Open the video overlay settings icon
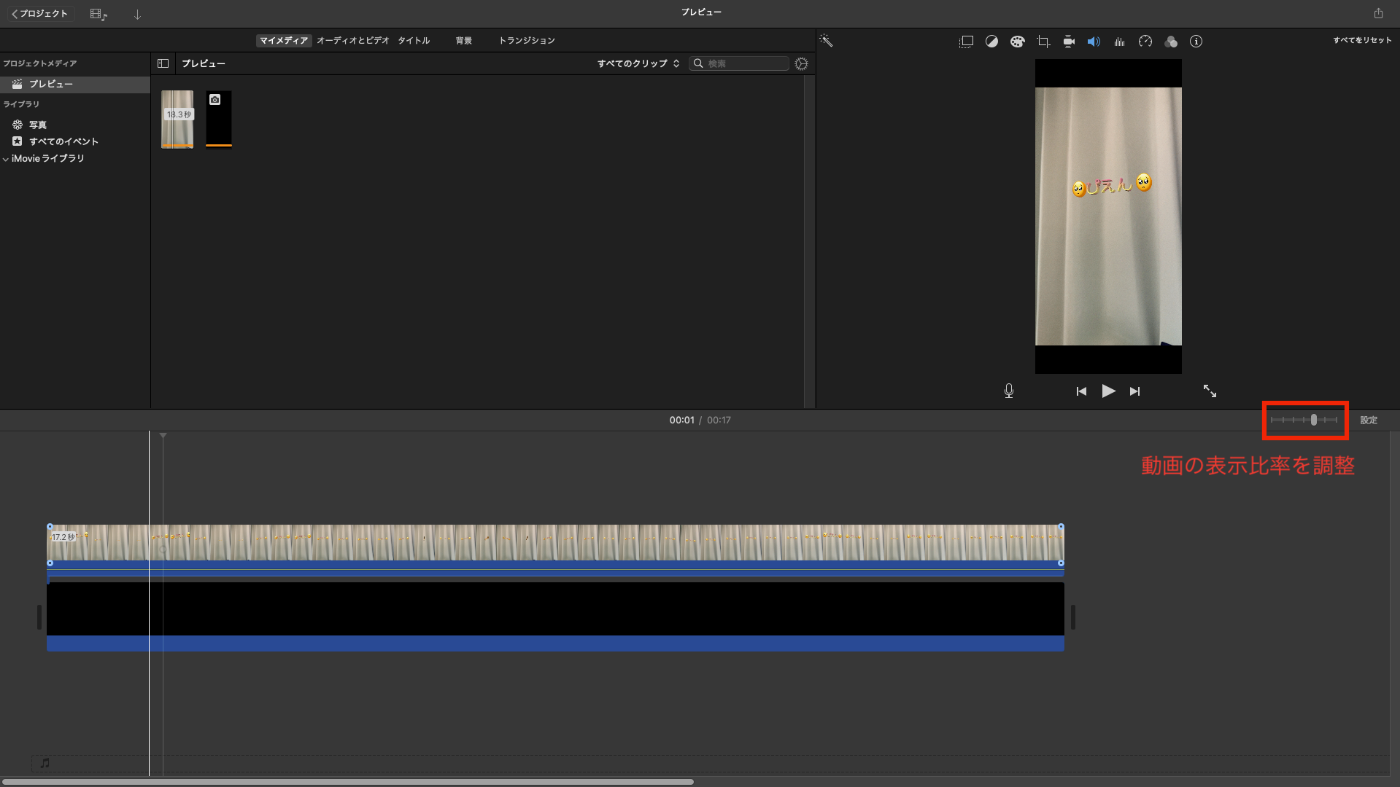 [x=966, y=42]
